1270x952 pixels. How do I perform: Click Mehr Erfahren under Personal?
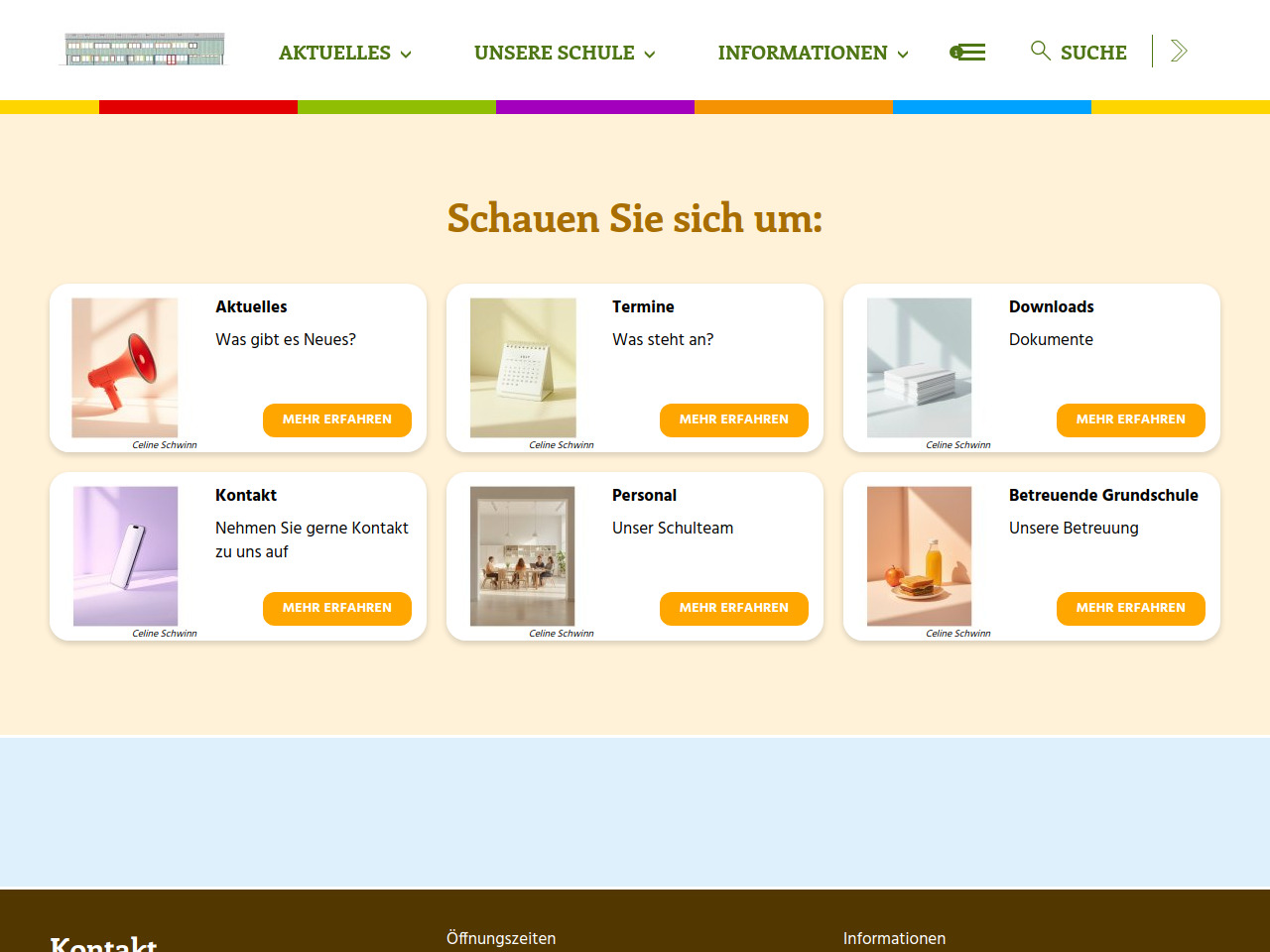(733, 608)
